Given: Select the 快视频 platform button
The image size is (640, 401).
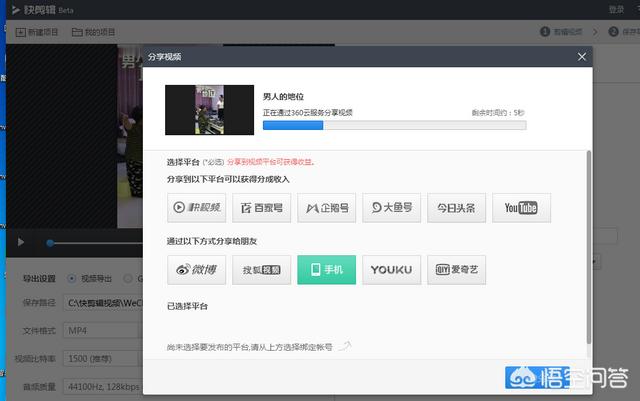Looking at the screenshot, I should click(x=196, y=208).
